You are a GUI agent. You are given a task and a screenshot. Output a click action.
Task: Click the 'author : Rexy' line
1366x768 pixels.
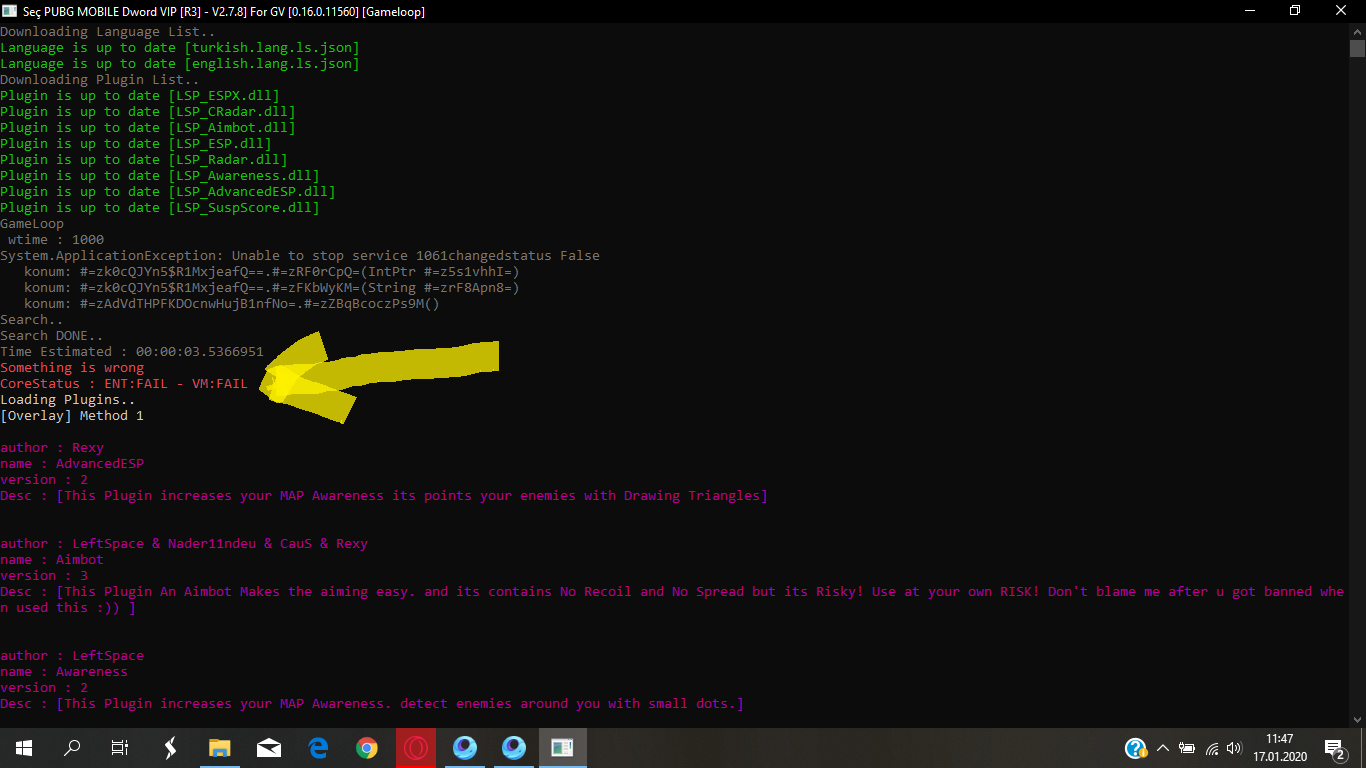pos(52,448)
